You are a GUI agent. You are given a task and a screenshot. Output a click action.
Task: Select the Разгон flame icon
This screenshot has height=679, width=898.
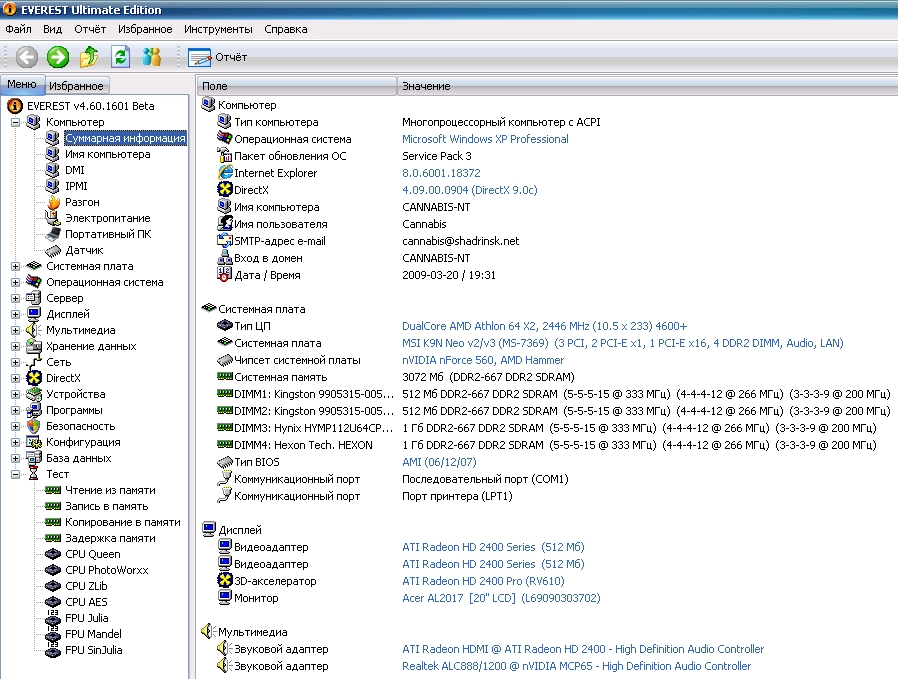(x=53, y=202)
